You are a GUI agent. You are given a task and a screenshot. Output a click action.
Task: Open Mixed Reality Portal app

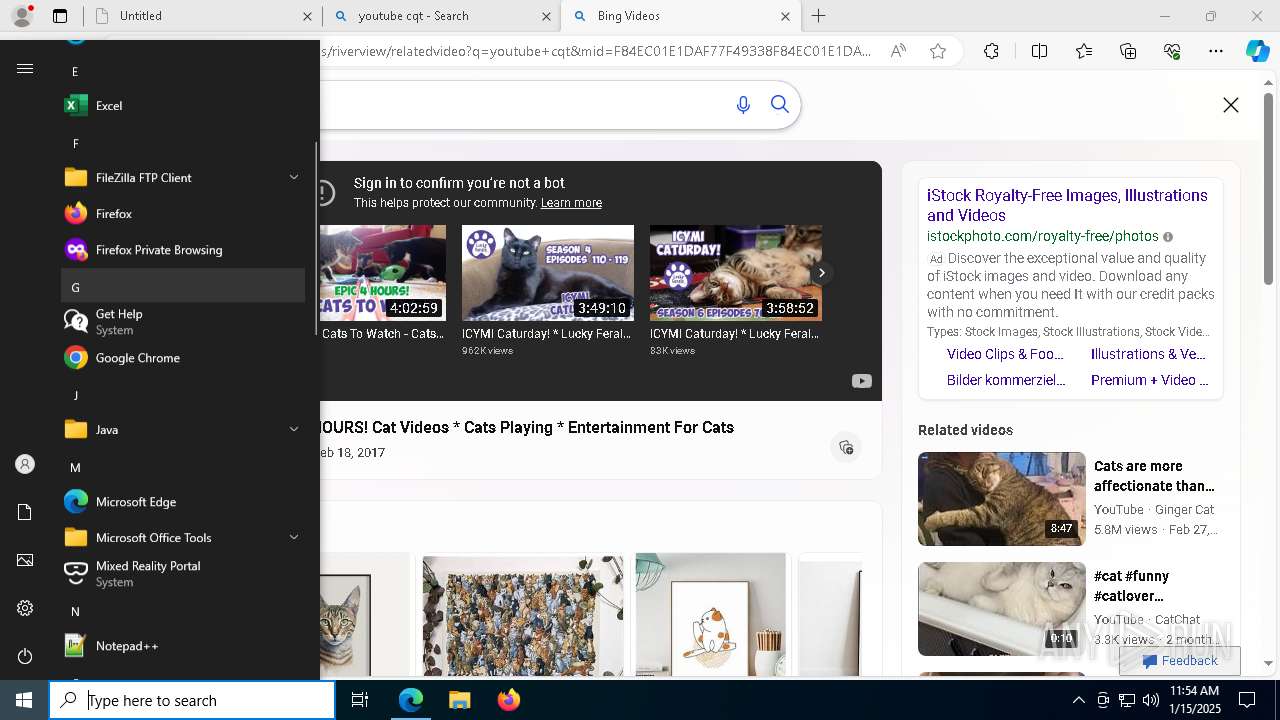coord(183,573)
